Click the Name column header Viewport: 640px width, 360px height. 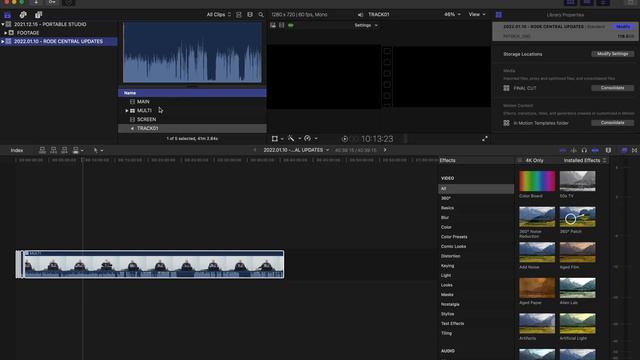(x=192, y=93)
